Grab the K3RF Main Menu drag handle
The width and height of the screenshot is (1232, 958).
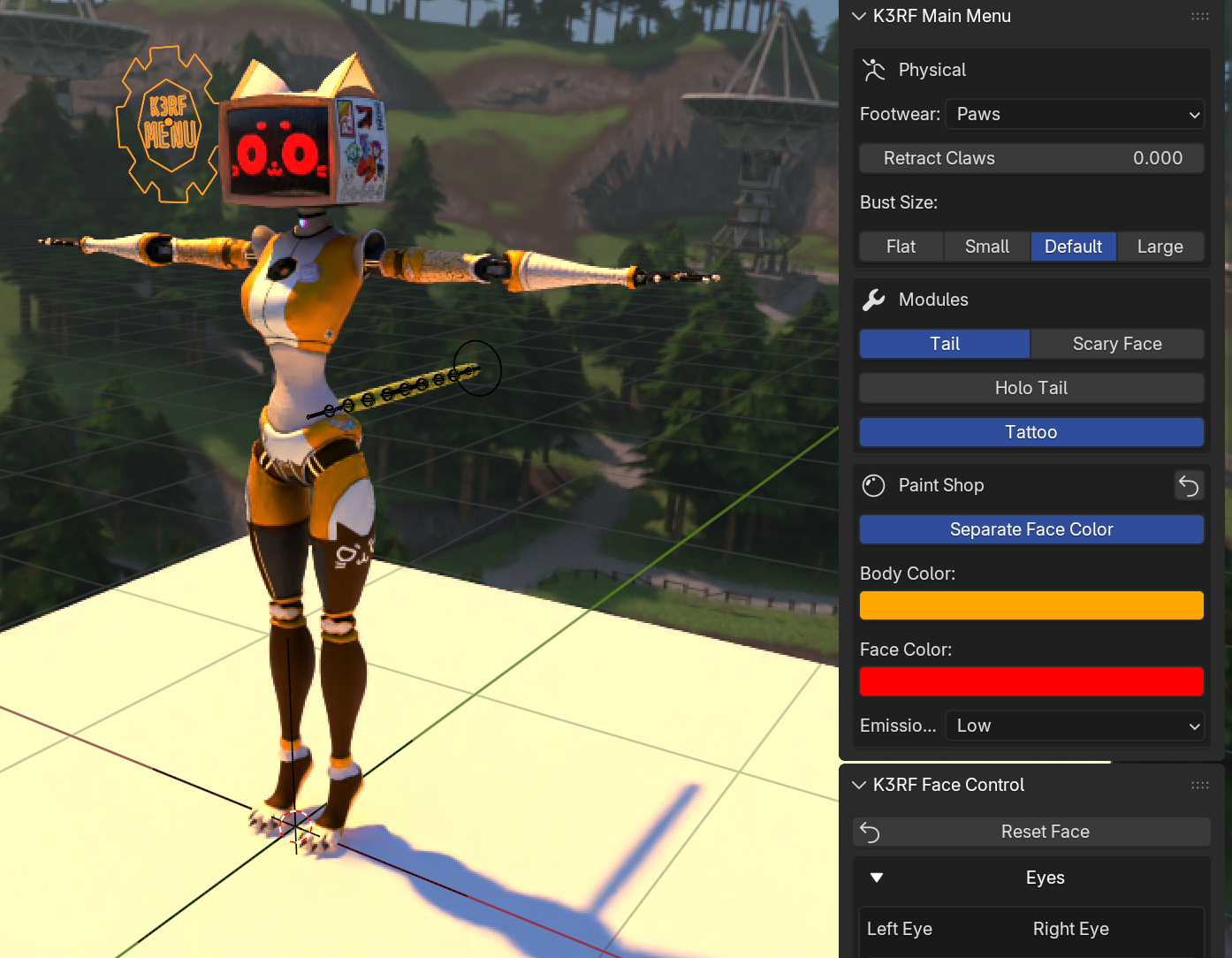coord(1199,16)
